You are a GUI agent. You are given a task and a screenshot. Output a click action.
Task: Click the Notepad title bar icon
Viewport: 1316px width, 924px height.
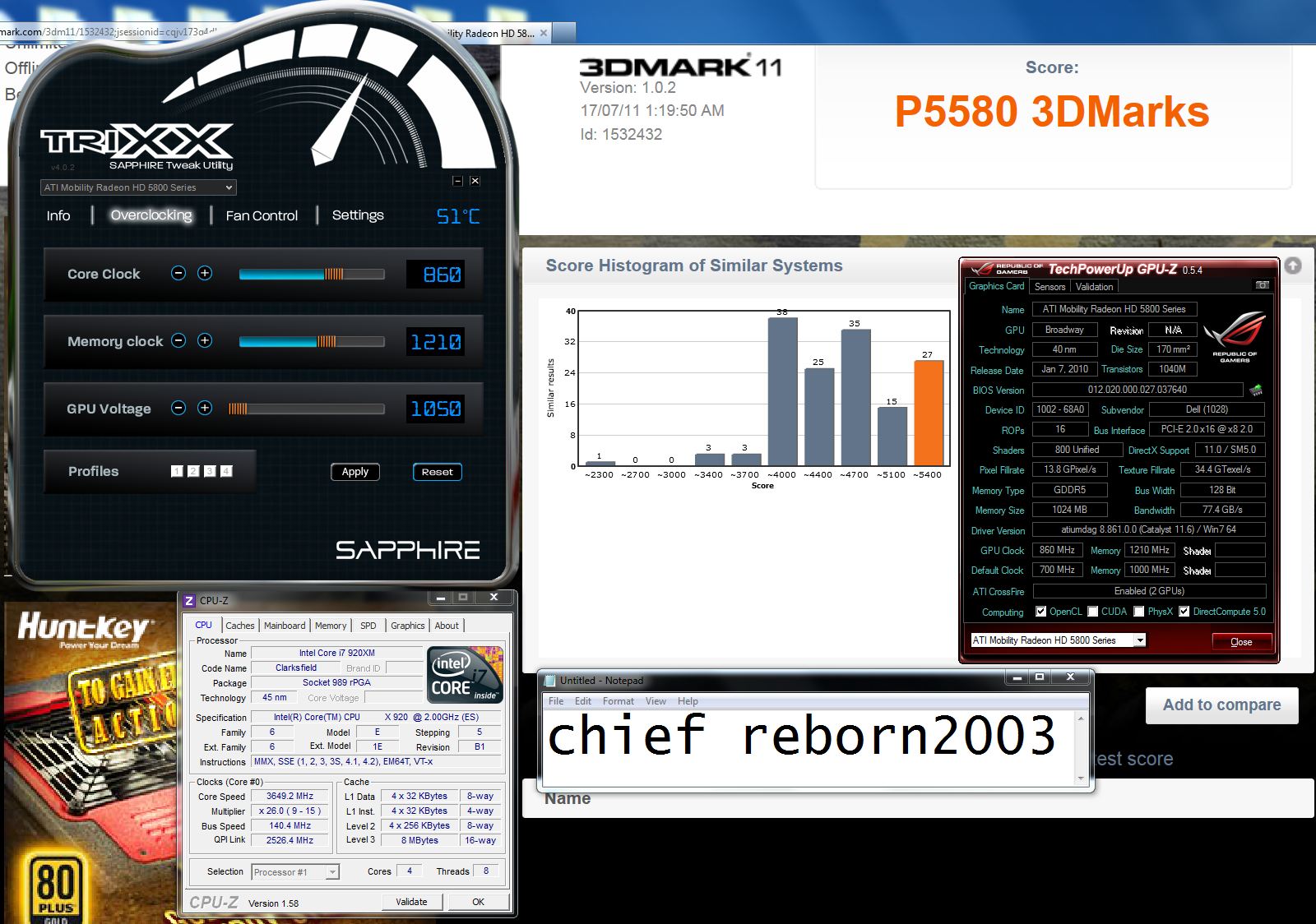click(550, 681)
